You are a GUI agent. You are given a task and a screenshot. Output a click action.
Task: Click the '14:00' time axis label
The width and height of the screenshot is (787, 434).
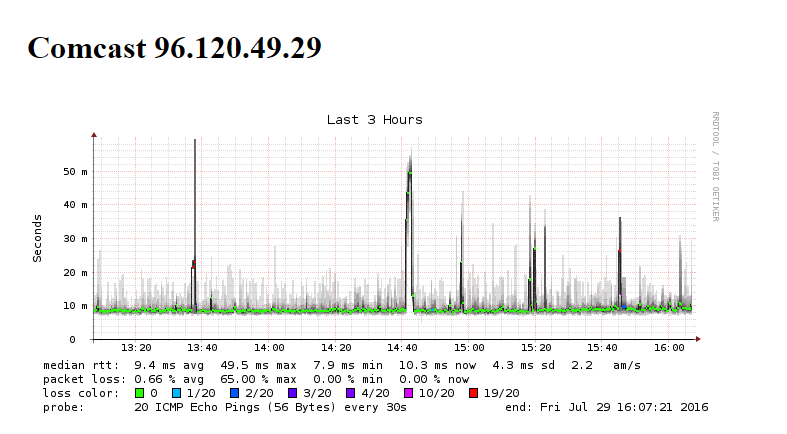269,348
